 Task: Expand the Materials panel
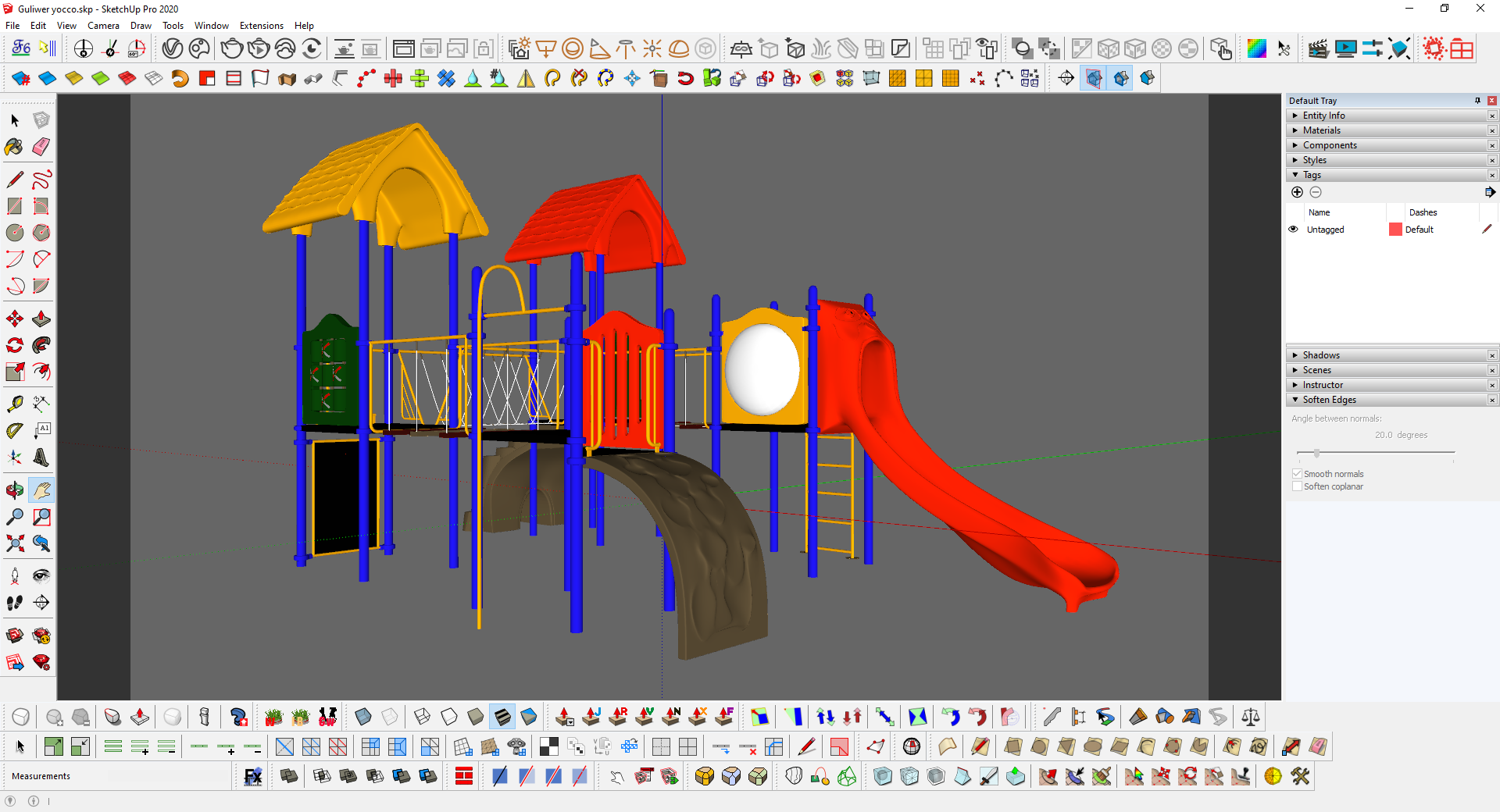coord(1387,130)
